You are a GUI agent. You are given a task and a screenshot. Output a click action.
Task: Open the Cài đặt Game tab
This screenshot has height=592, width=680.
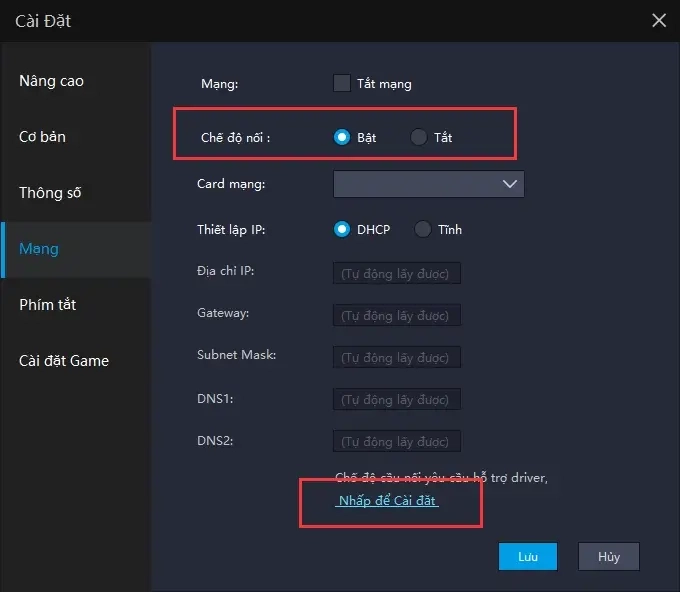(64, 360)
